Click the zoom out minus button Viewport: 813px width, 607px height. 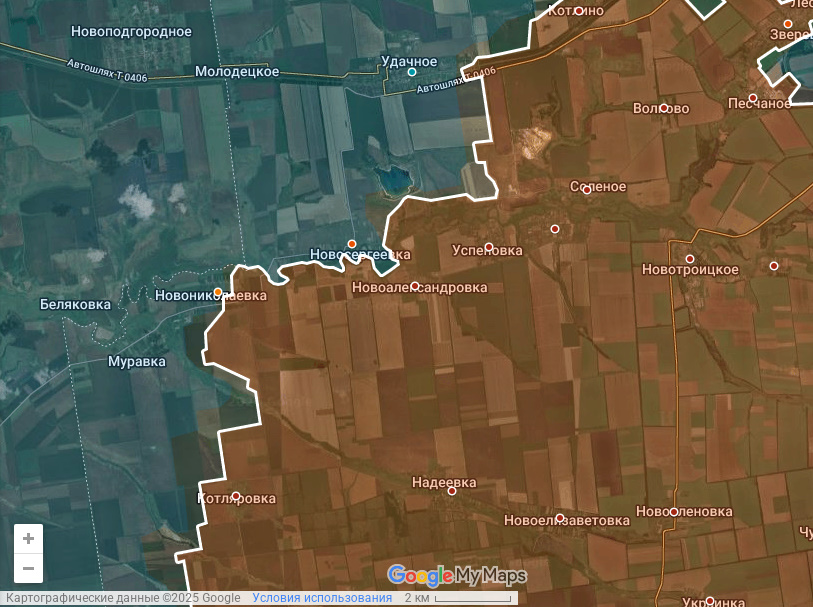click(x=28, y=568)
